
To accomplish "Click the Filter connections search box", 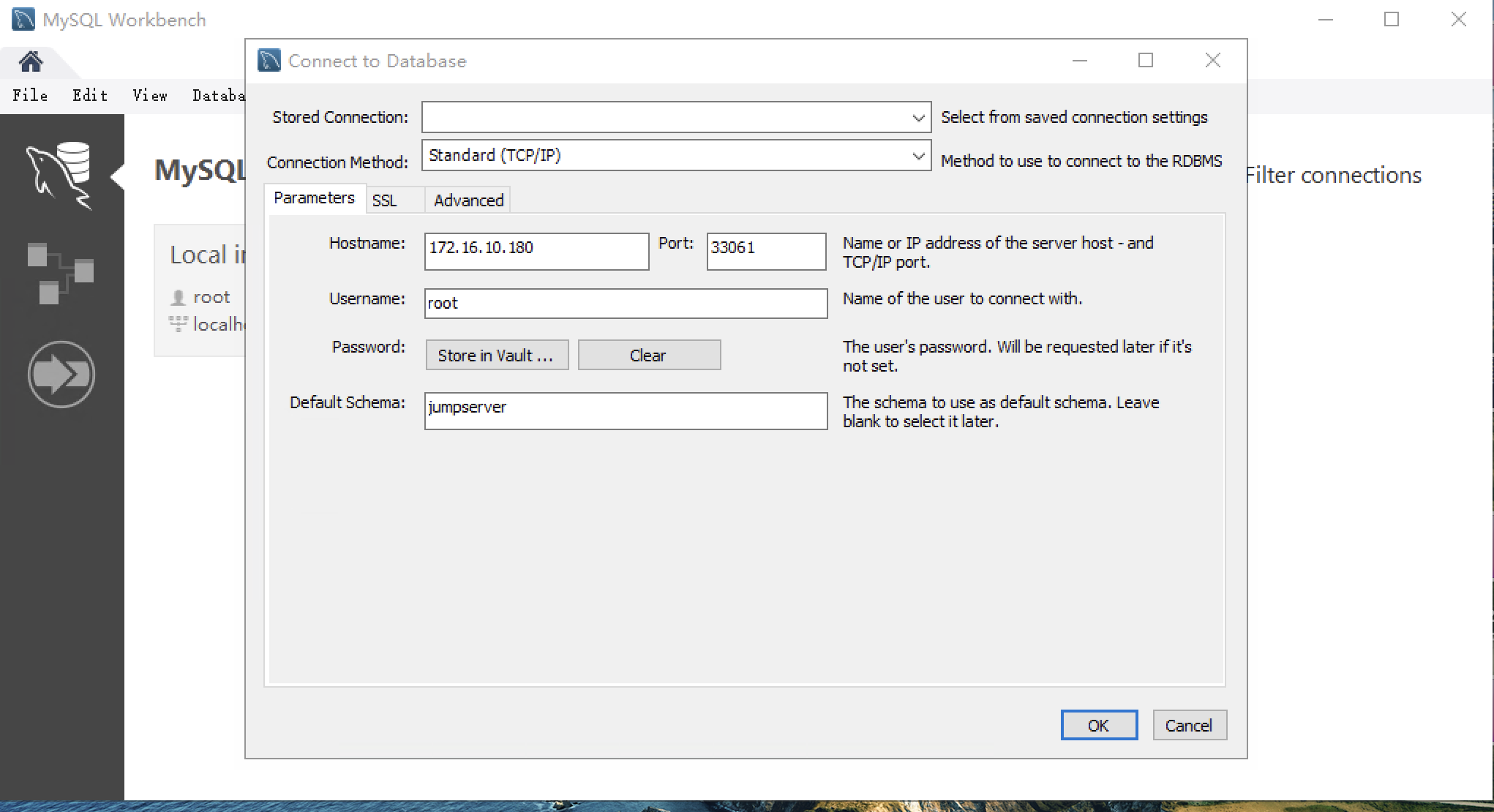I will pos(1333,175).
